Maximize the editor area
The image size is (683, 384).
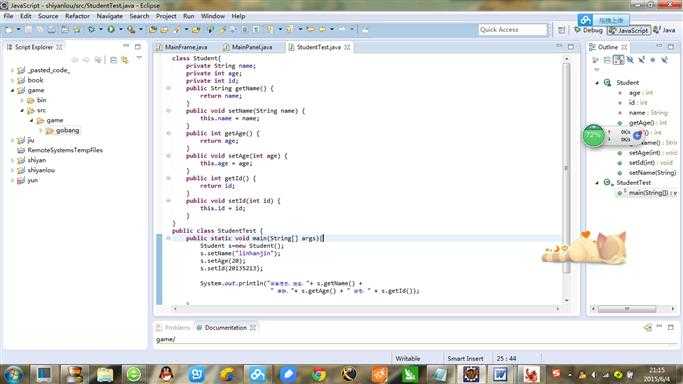click(571, 47)
